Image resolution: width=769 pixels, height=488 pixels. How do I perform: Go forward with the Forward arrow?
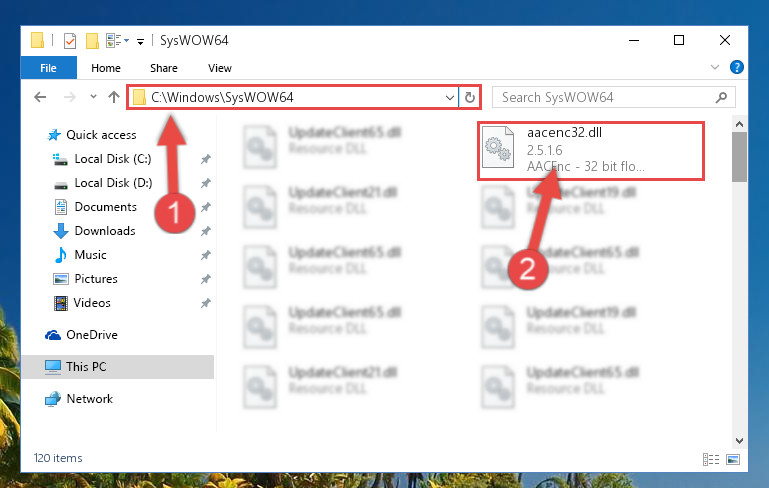(x=70, y=97)
